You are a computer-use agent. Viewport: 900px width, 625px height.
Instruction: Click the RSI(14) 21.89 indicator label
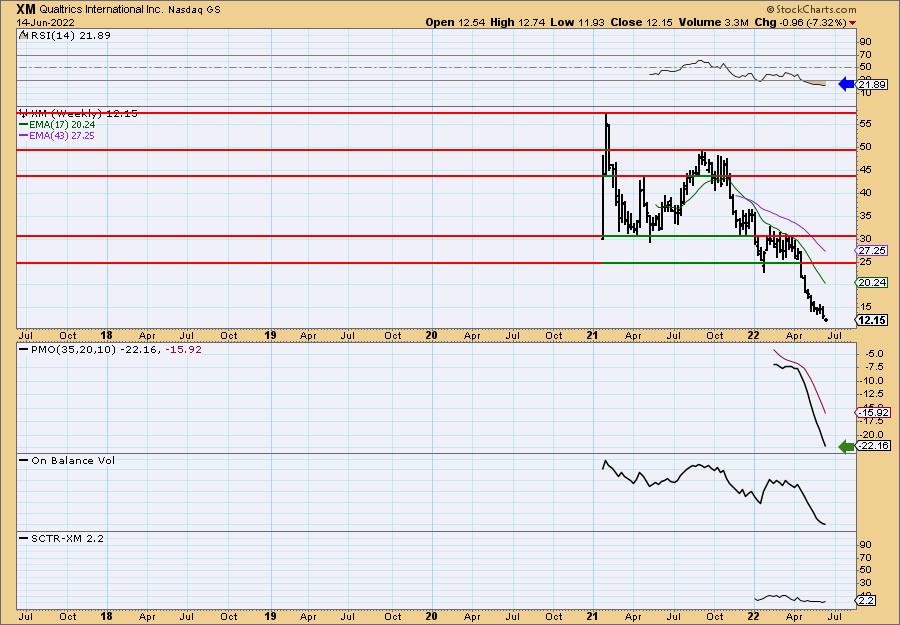click(x=66, y=36)
